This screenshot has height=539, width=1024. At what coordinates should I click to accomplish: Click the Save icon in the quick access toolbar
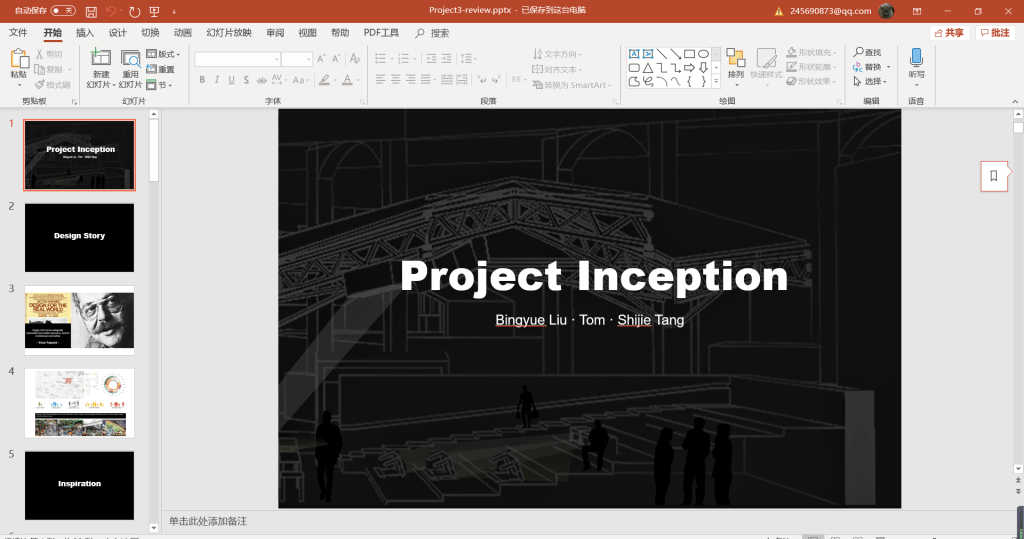click(92, 11)
